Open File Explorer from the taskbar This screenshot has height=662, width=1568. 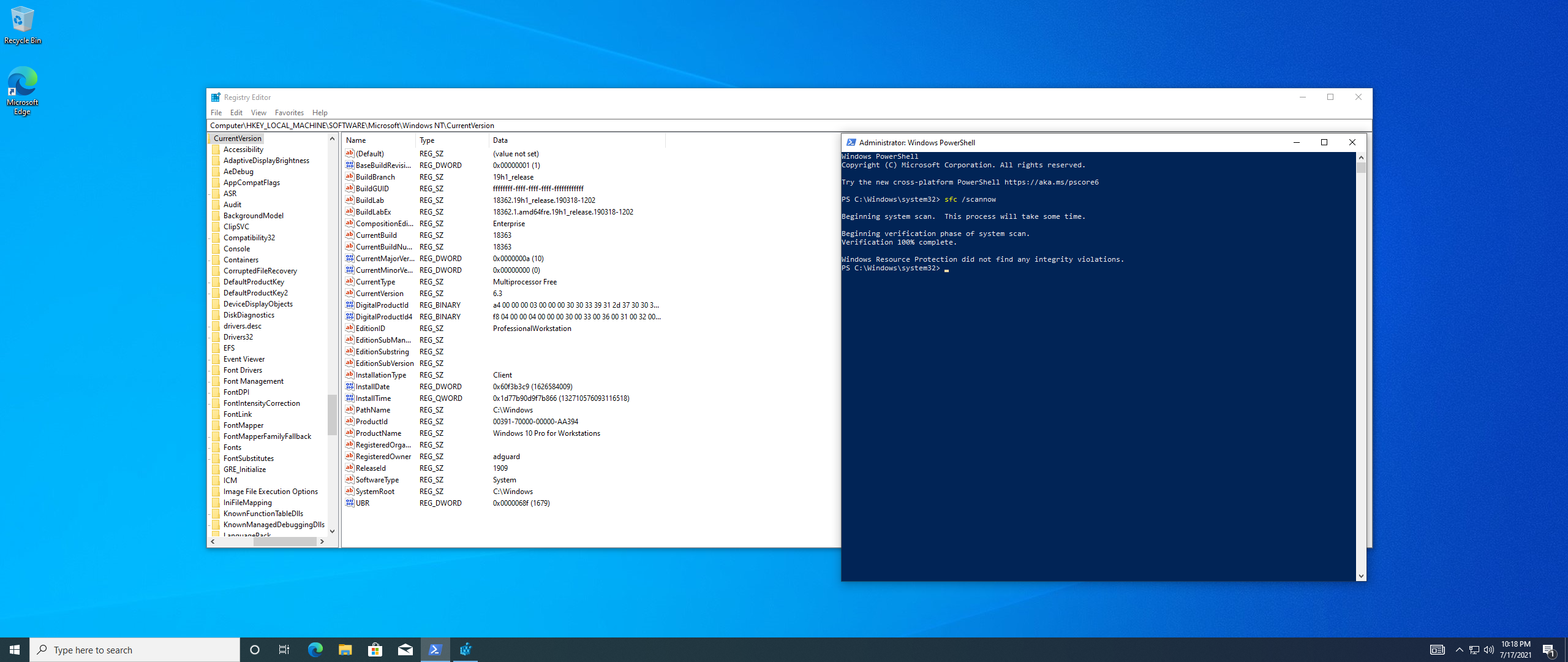pyautogui.click(x=345, y=650)
